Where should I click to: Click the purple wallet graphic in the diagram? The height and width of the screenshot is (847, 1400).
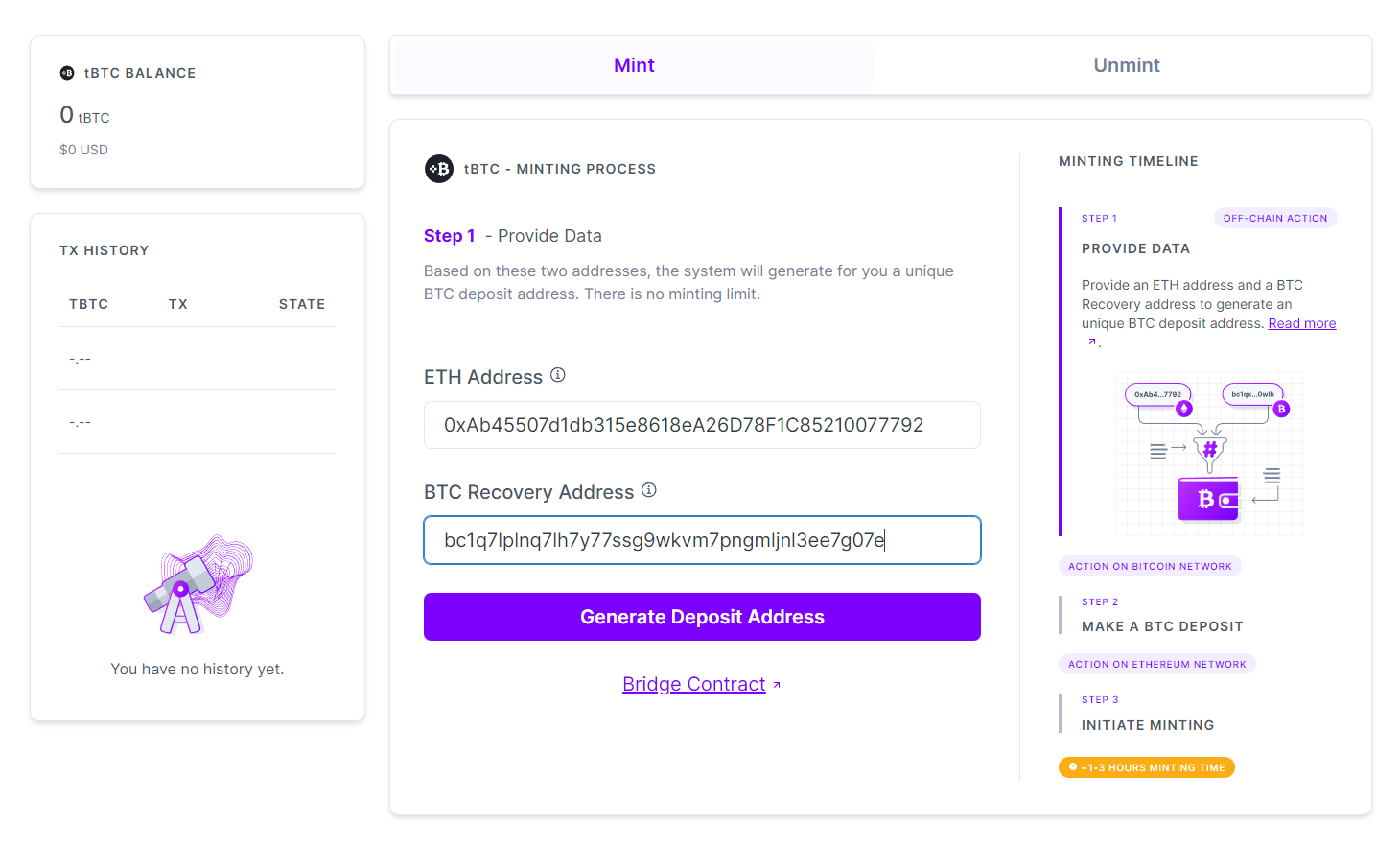pos(1208,499)
